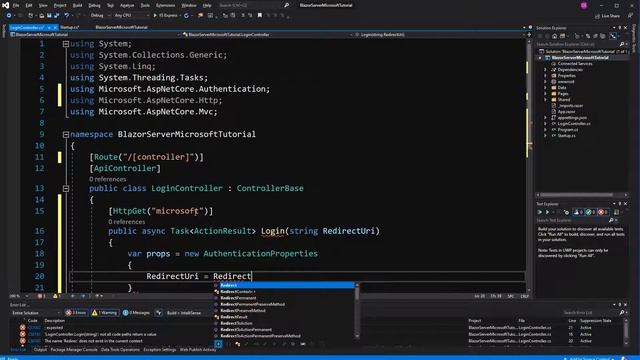640x360 pixels.
Task: Toggle Solution Explorer preview selected items
Action: pyautogui.click(x=613, y=36)
